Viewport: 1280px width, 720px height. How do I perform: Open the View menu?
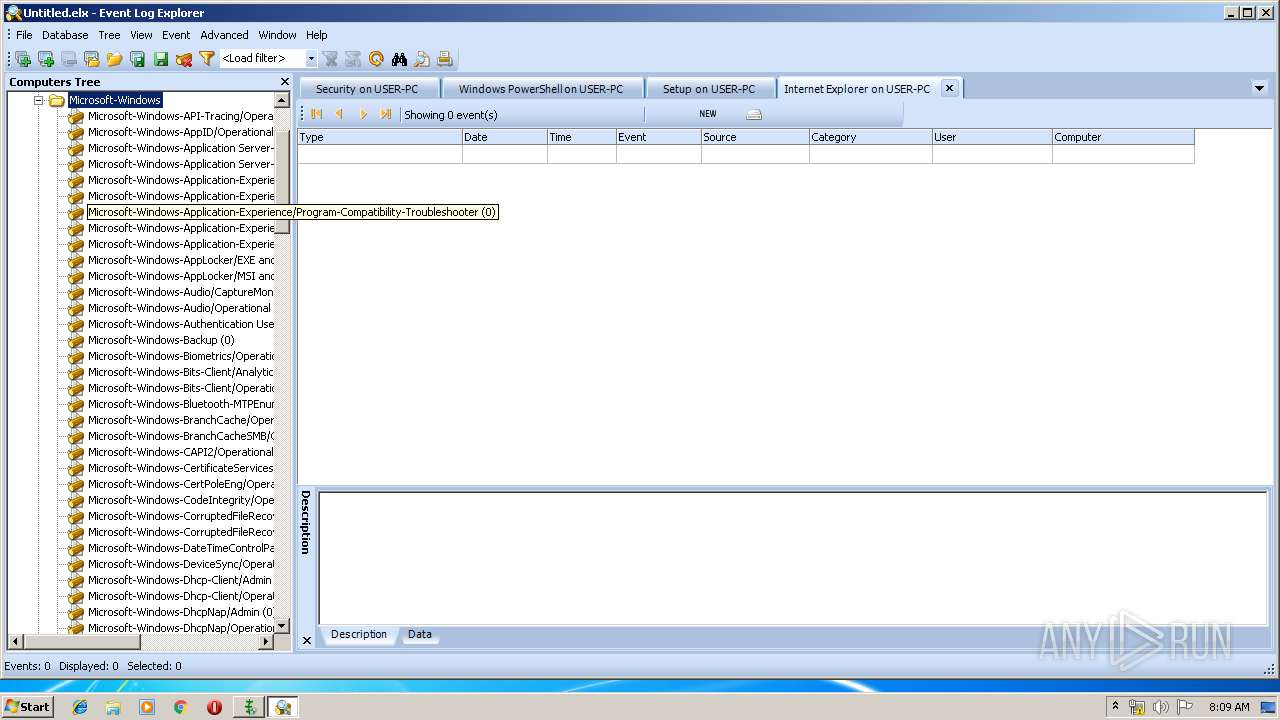141,35
